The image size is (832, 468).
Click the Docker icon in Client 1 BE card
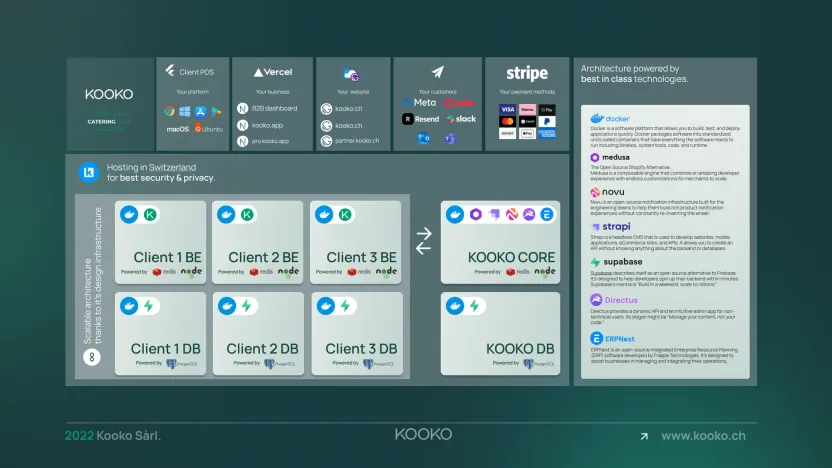click(x=129, y=214)
